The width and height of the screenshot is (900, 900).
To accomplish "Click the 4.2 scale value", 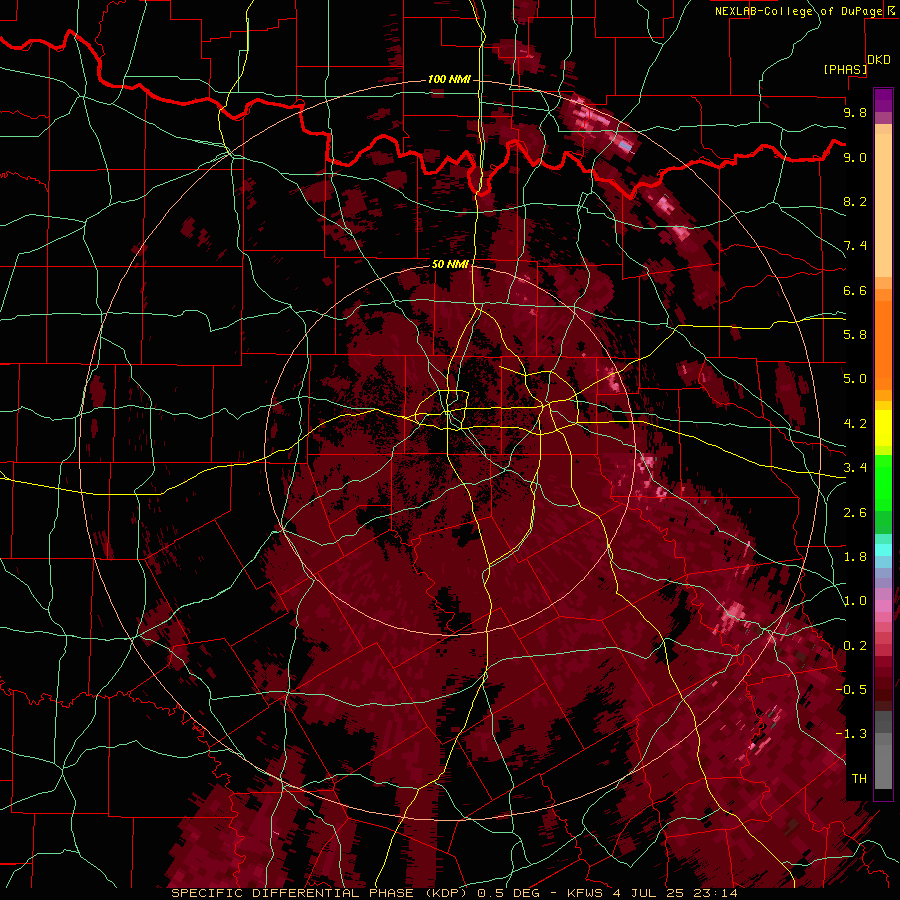I will [x=855, y=424].
